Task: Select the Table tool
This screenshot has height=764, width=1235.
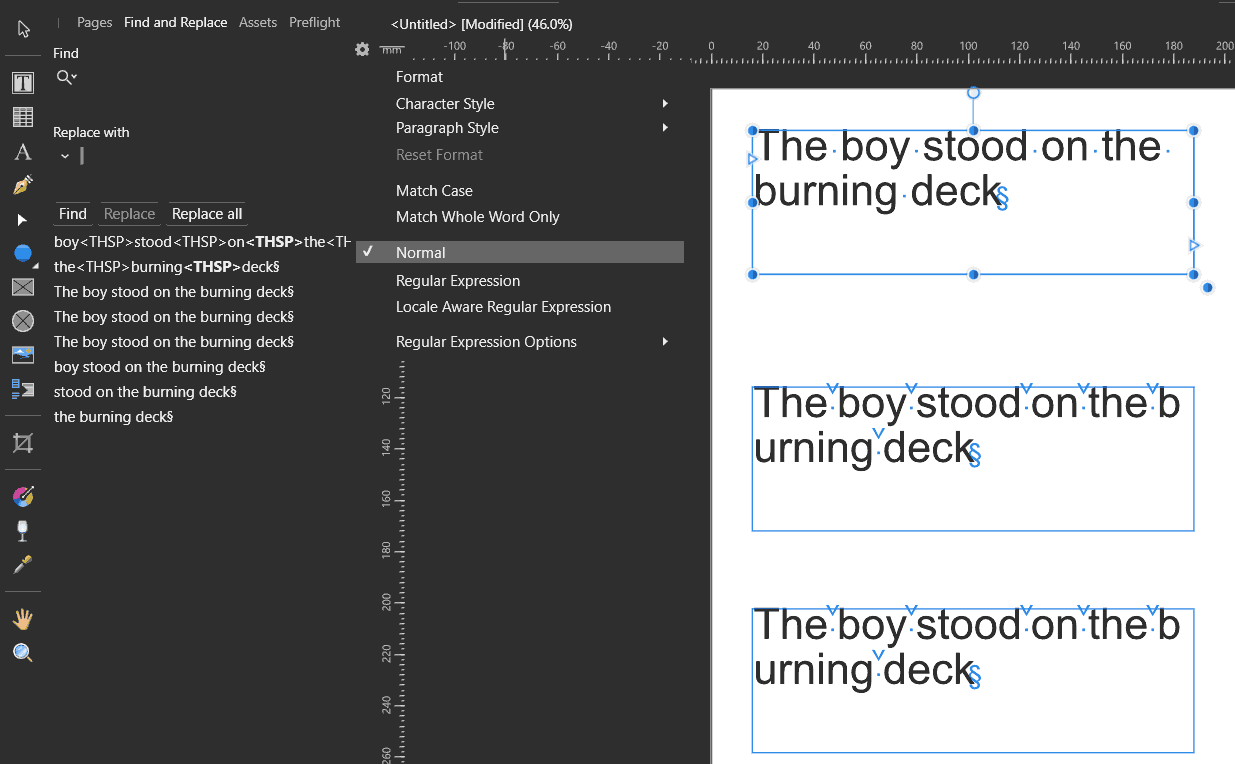Action: click(23, 117)
